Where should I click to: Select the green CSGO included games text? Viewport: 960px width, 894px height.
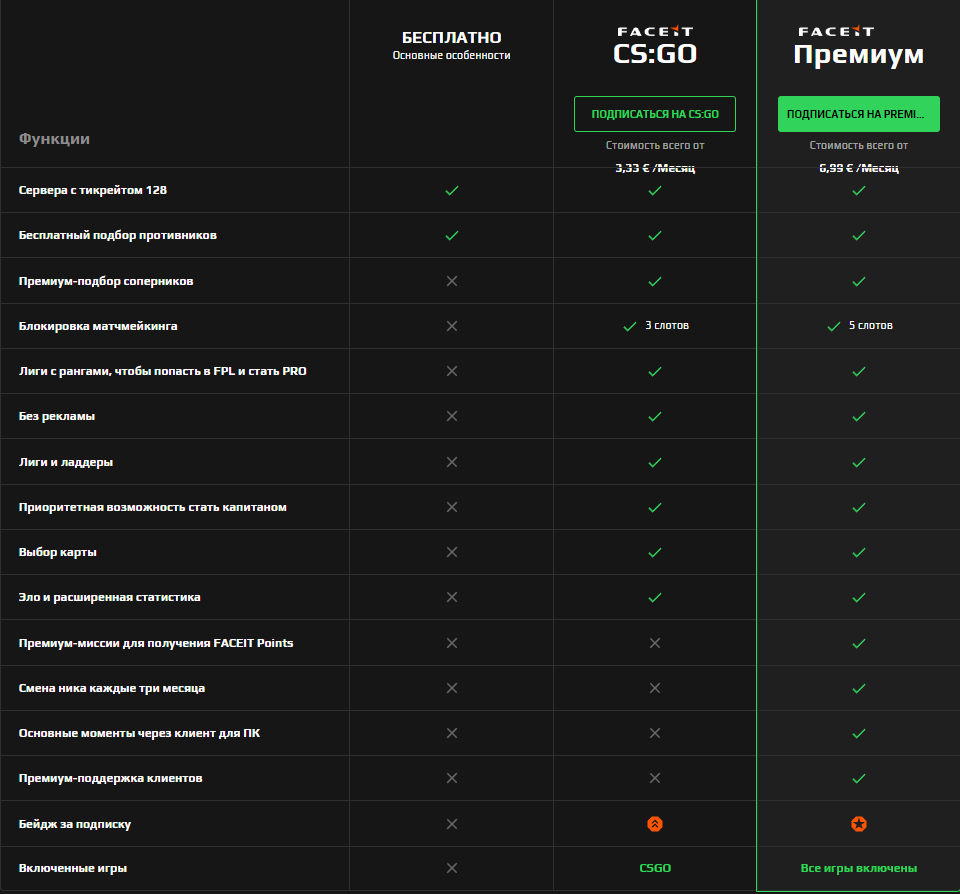tap(655, 868)
